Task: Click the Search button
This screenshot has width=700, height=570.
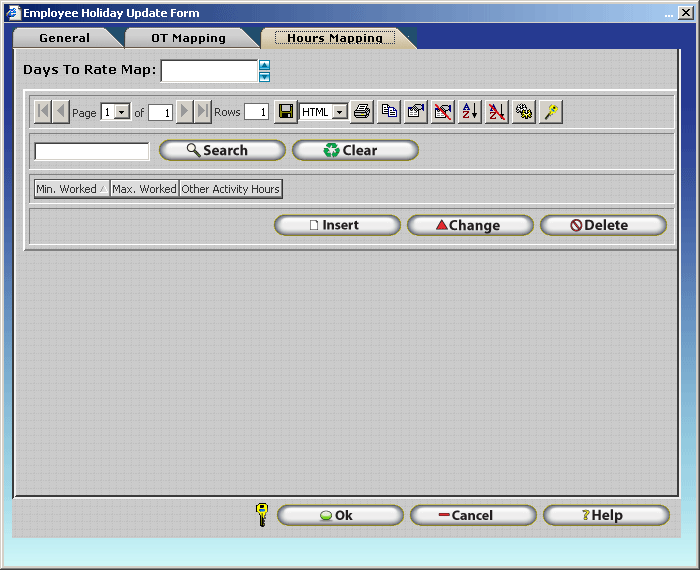Action: pos(222,150)
